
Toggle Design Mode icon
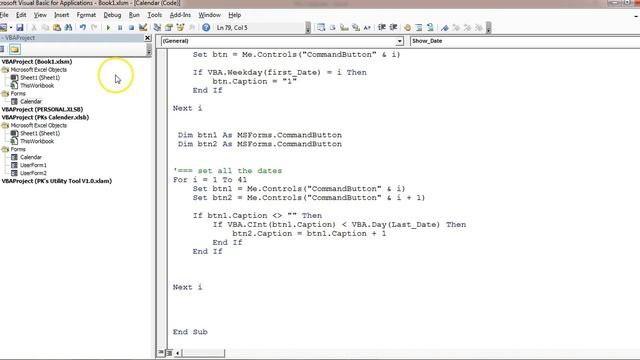(x=143, y=27)
